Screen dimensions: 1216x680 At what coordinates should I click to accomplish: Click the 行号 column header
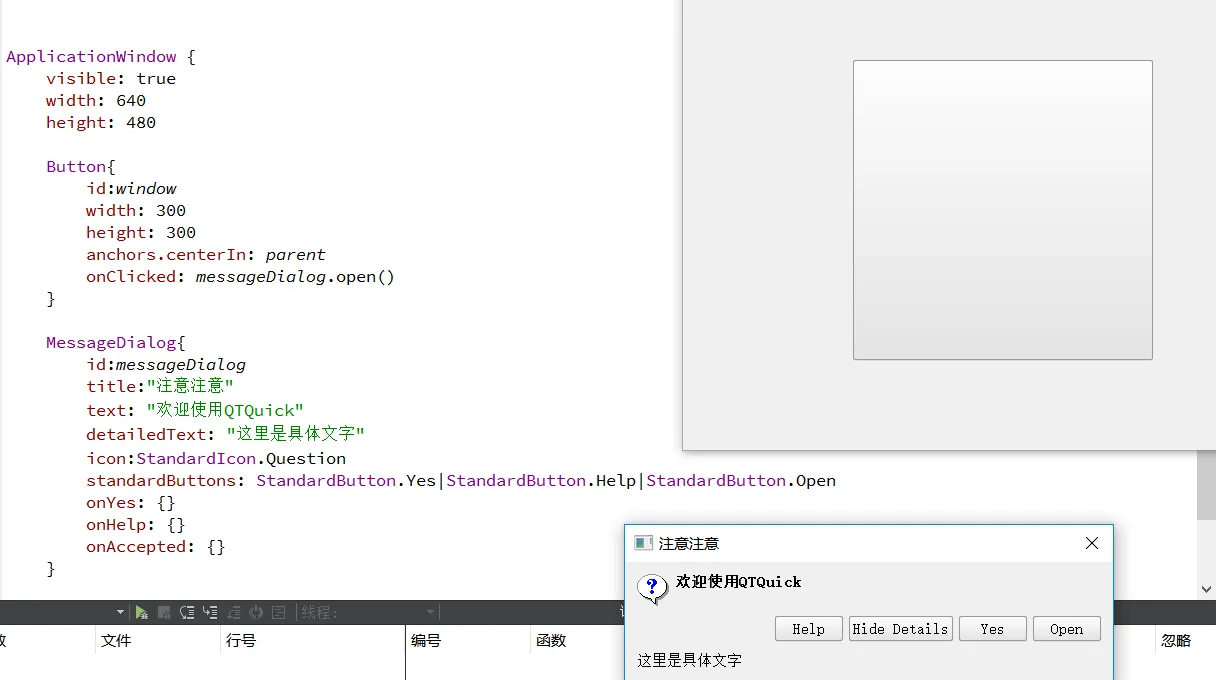click(x=241, y=640)
